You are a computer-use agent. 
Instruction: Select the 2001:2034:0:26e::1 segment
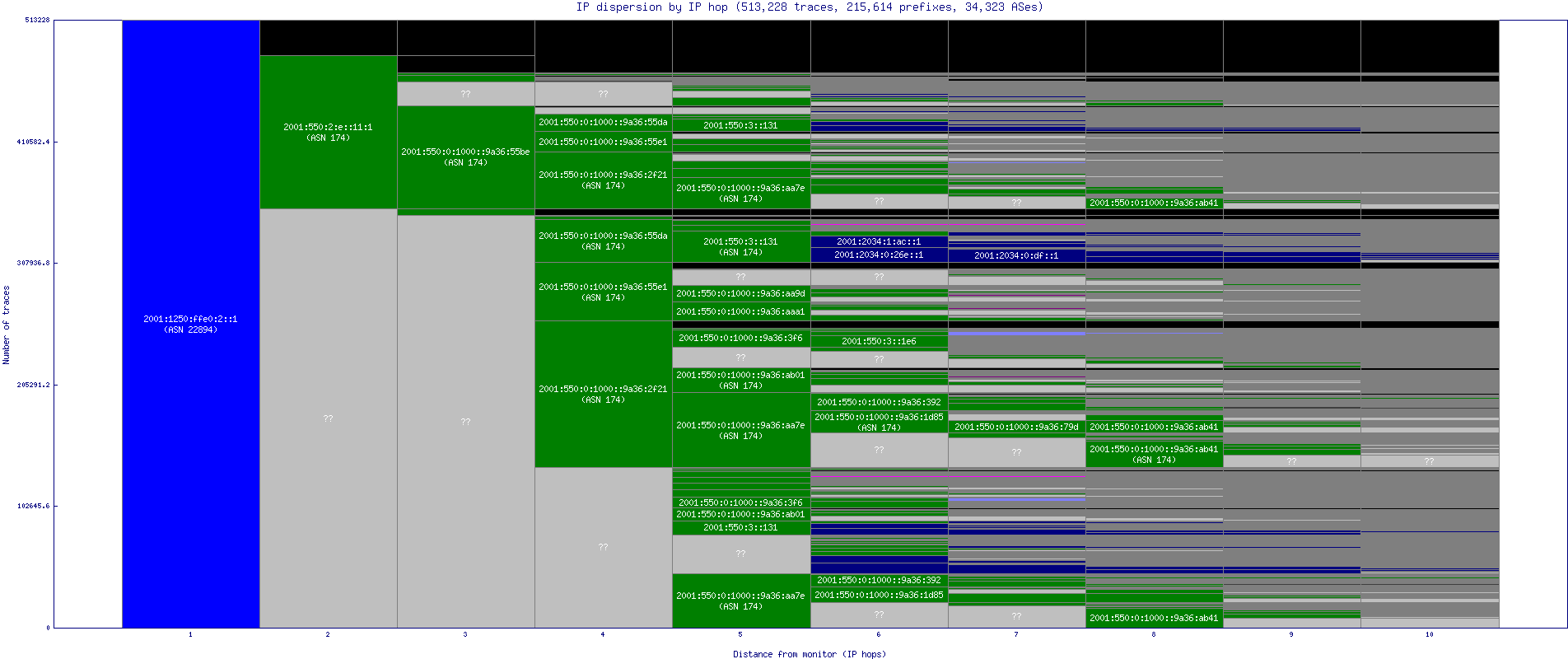880,255
